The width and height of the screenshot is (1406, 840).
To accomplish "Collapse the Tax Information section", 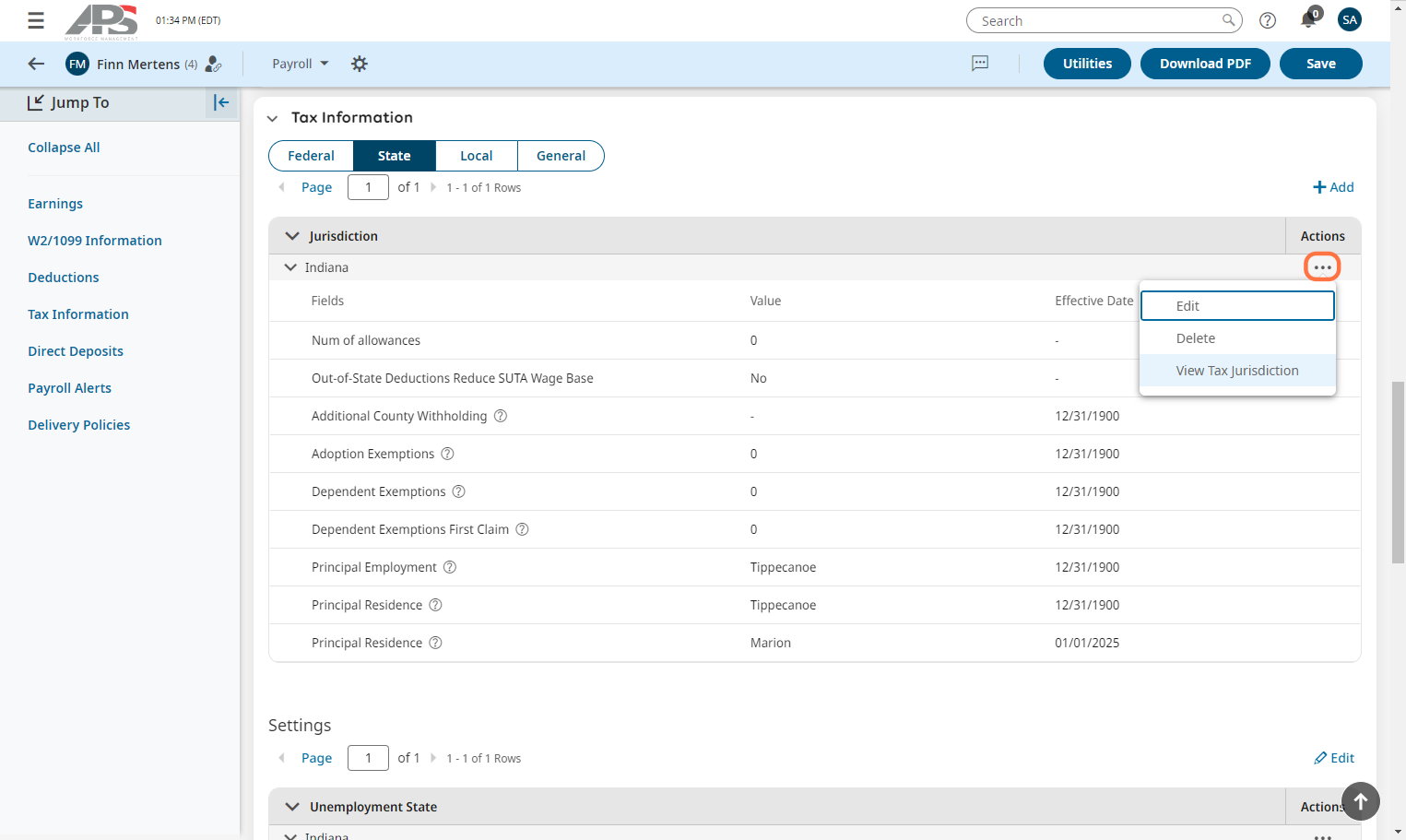I will pyautogui.click(x=272, y=118).
